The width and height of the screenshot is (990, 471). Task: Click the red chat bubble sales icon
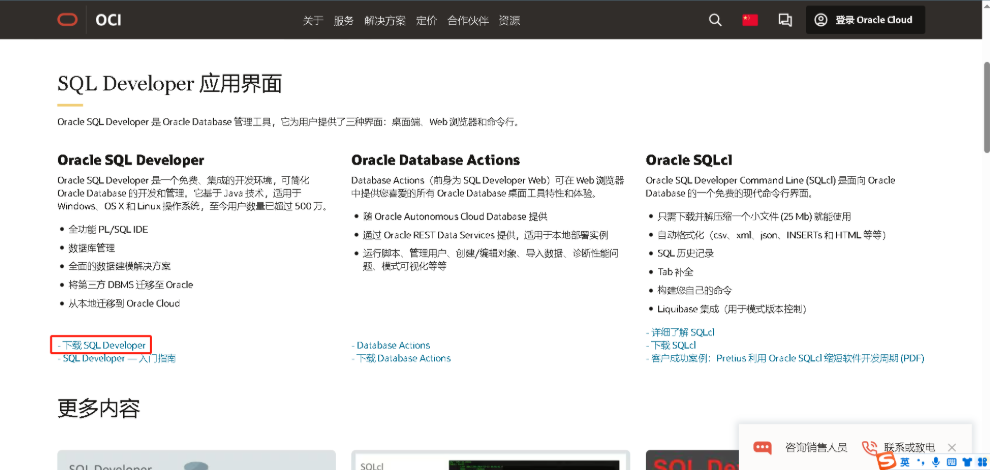[762, 447]
